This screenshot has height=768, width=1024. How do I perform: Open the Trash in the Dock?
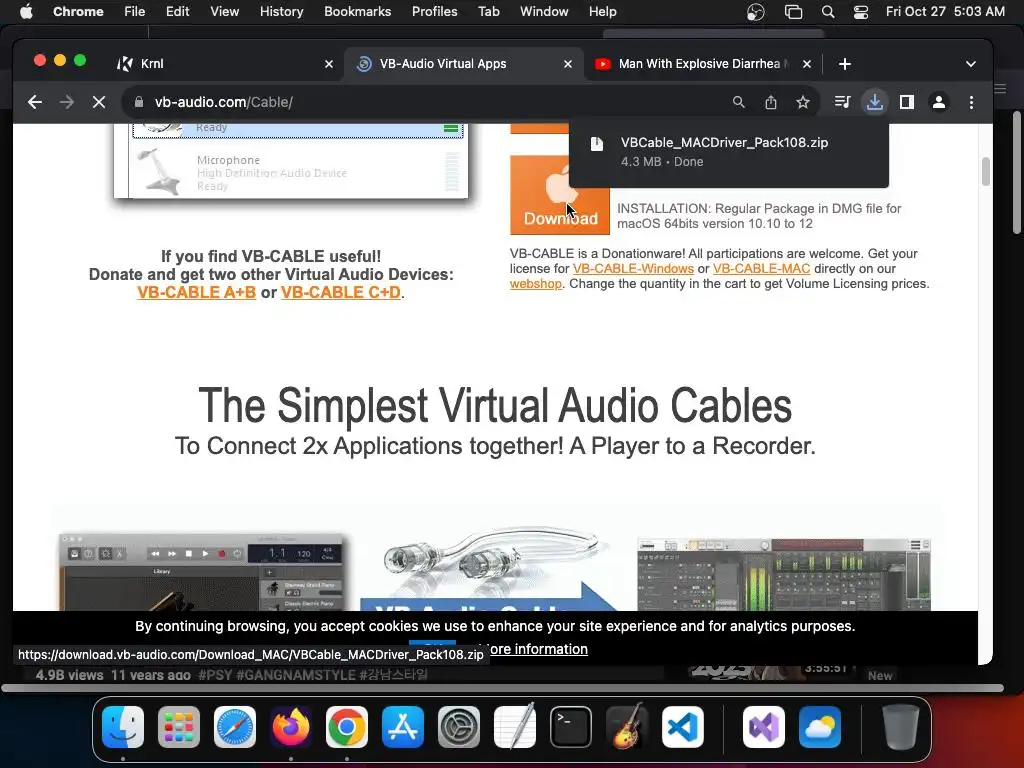coord(900,727)
